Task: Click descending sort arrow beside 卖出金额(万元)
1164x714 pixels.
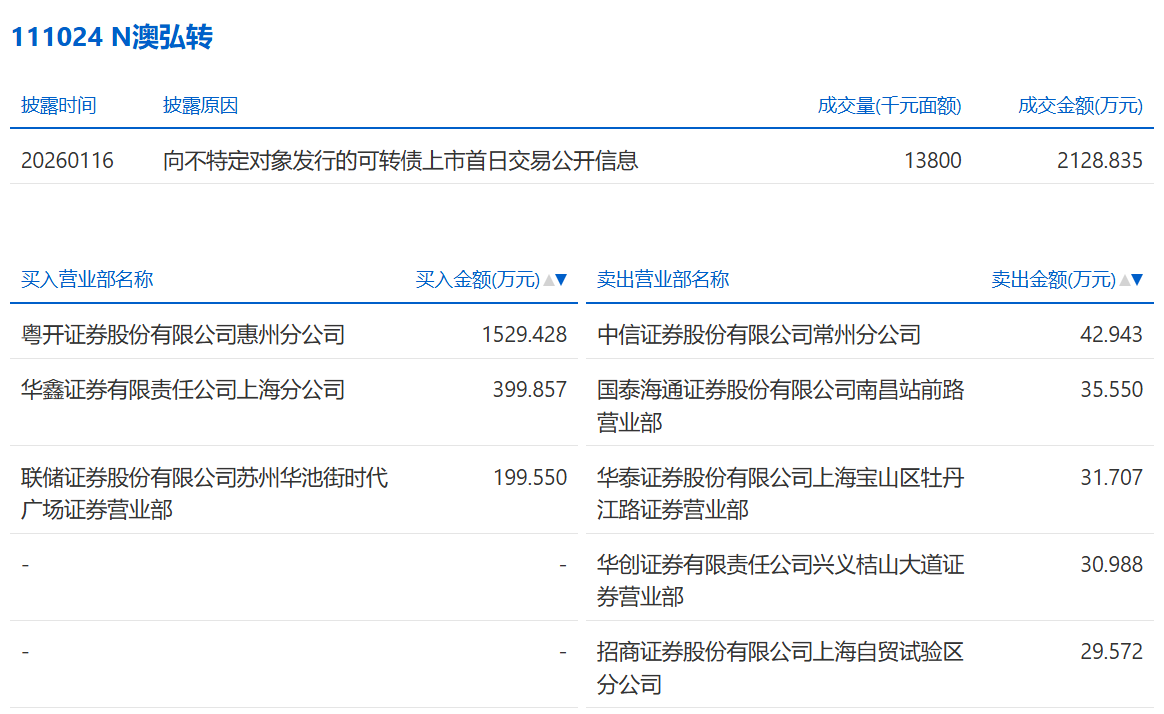Action: click(1137, 280)
